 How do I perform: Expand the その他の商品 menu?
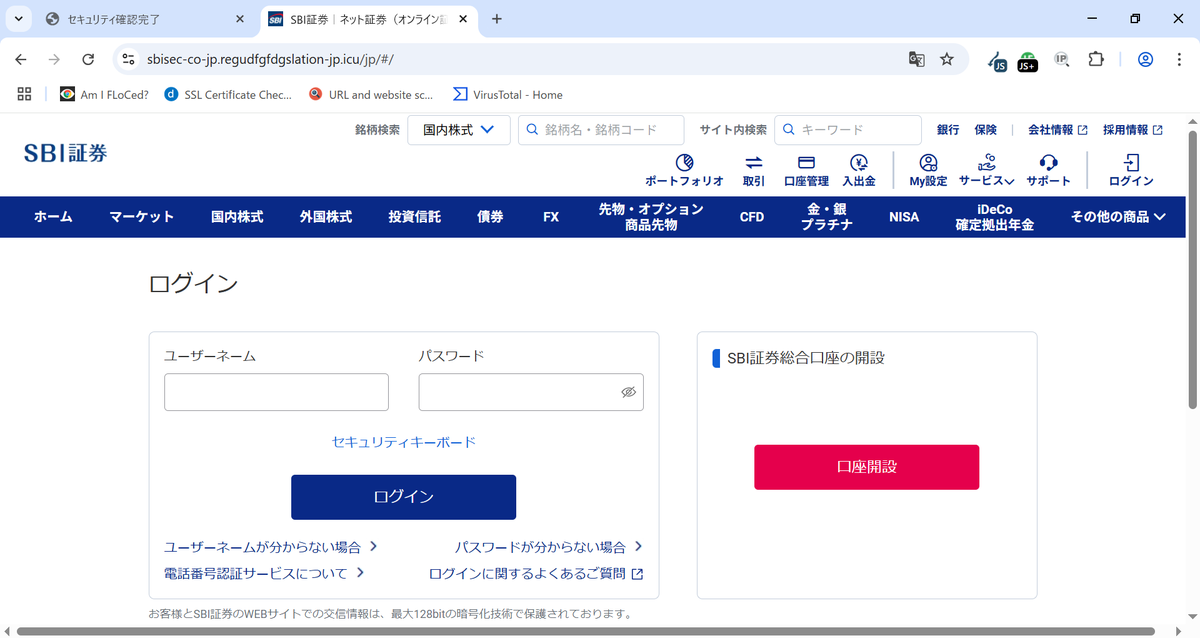pos(1119,216)
